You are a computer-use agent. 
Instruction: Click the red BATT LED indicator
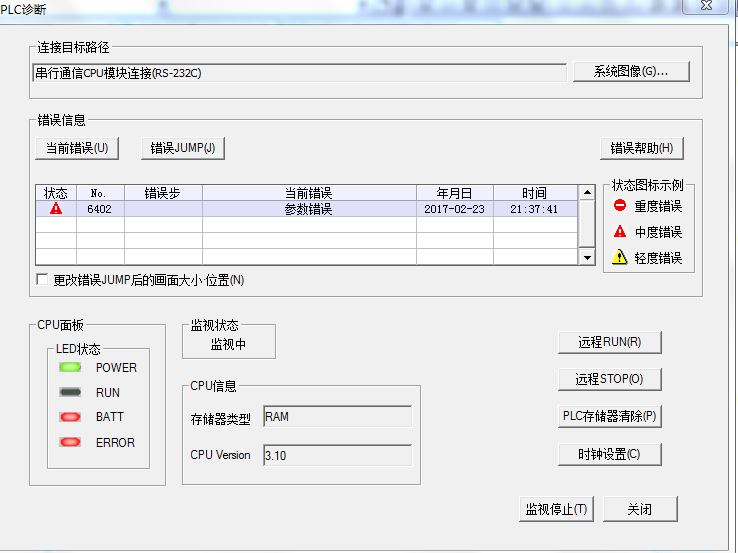(71, 417)
